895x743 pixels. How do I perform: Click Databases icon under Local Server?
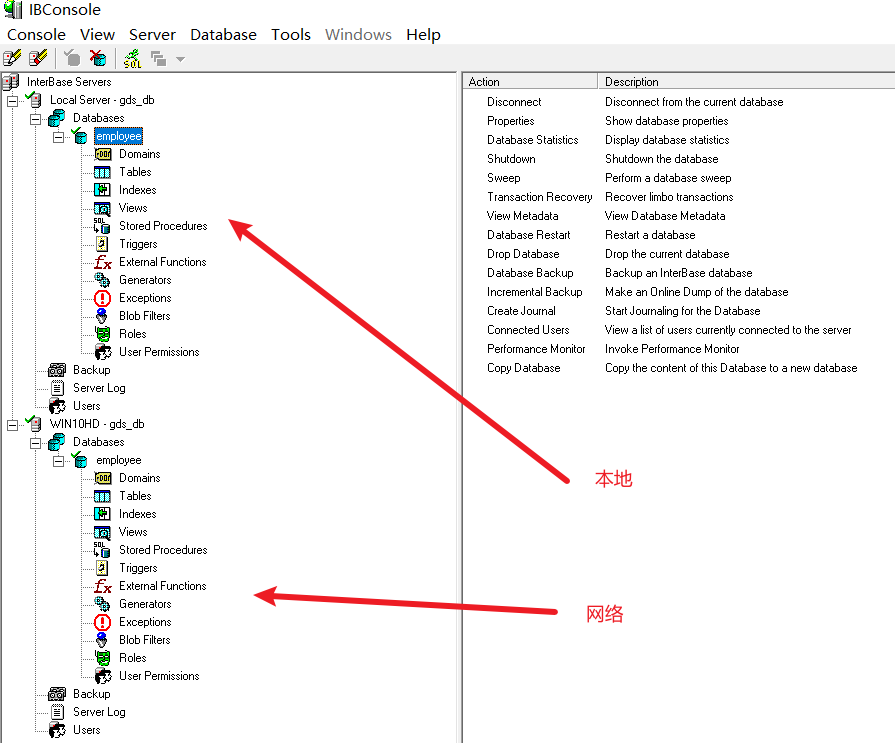pos(57,118)
